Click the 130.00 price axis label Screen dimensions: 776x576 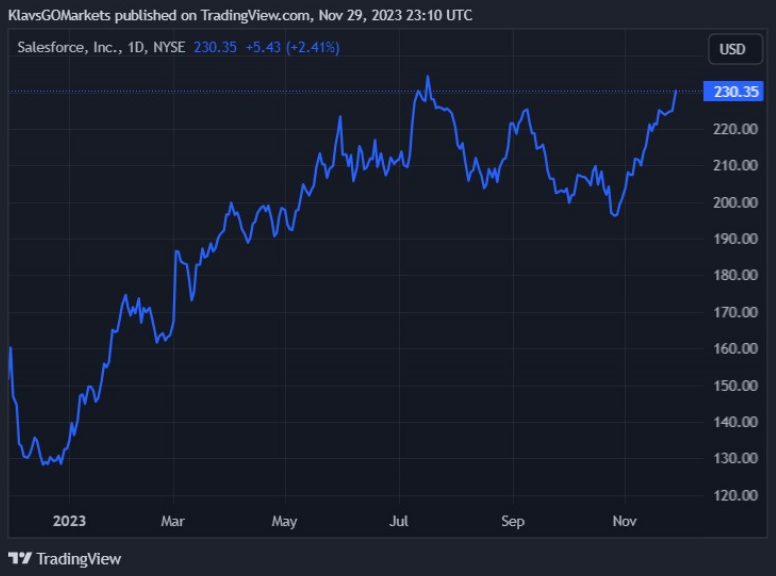click(x=735, y=458)
